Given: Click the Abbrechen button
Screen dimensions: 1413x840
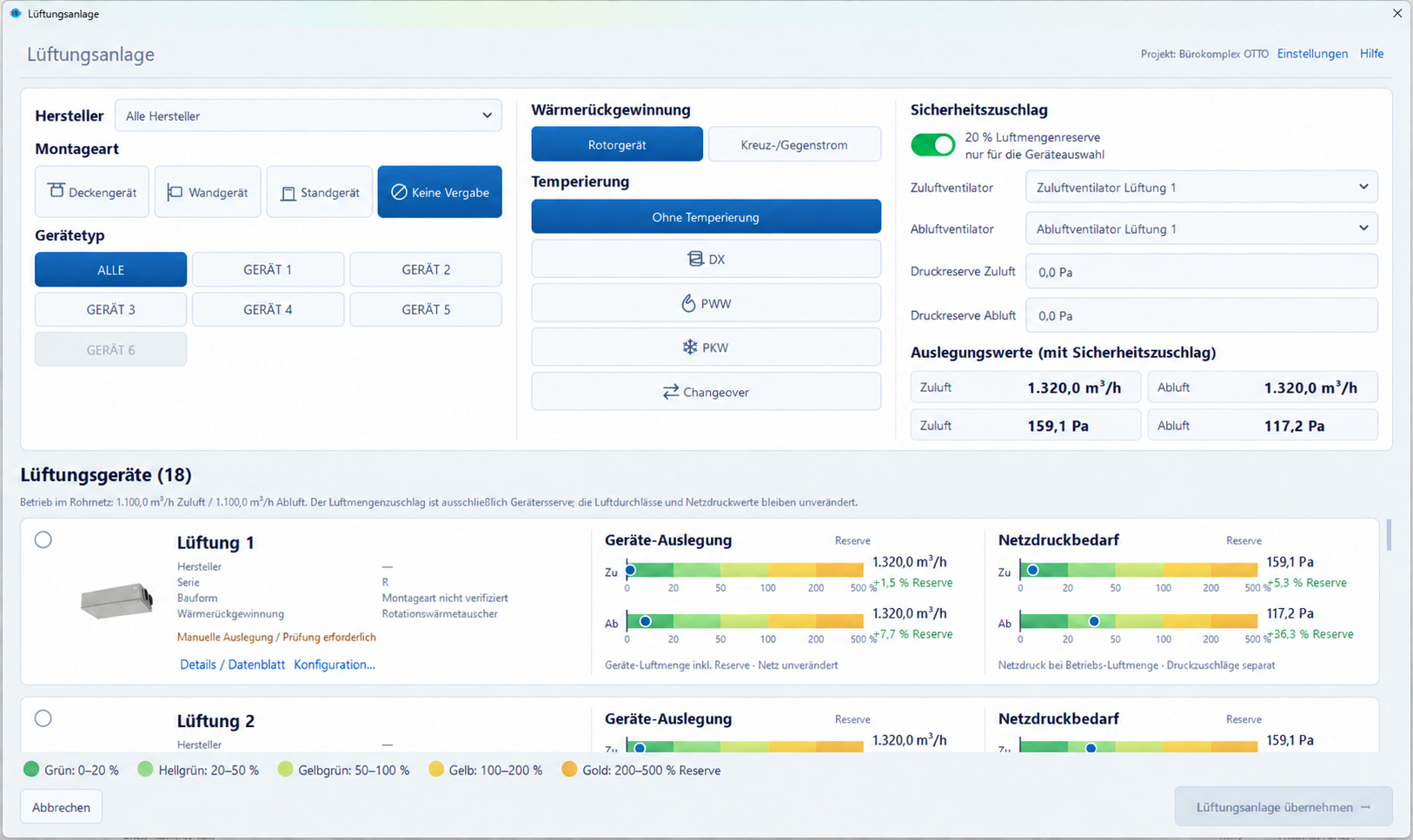Looking at the screenshot, I should 61,807.
